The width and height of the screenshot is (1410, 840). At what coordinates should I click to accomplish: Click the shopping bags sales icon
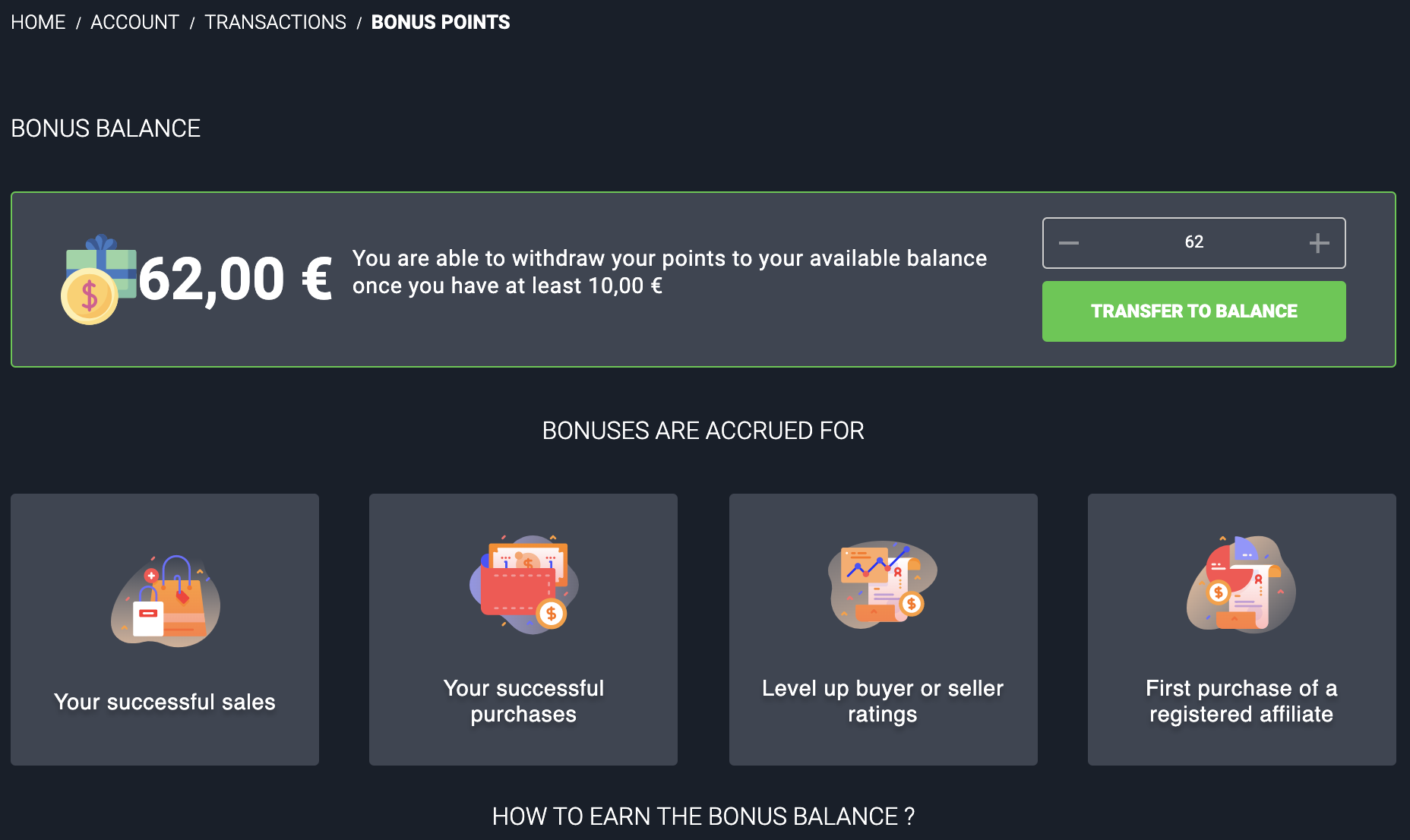pos(166,600)
